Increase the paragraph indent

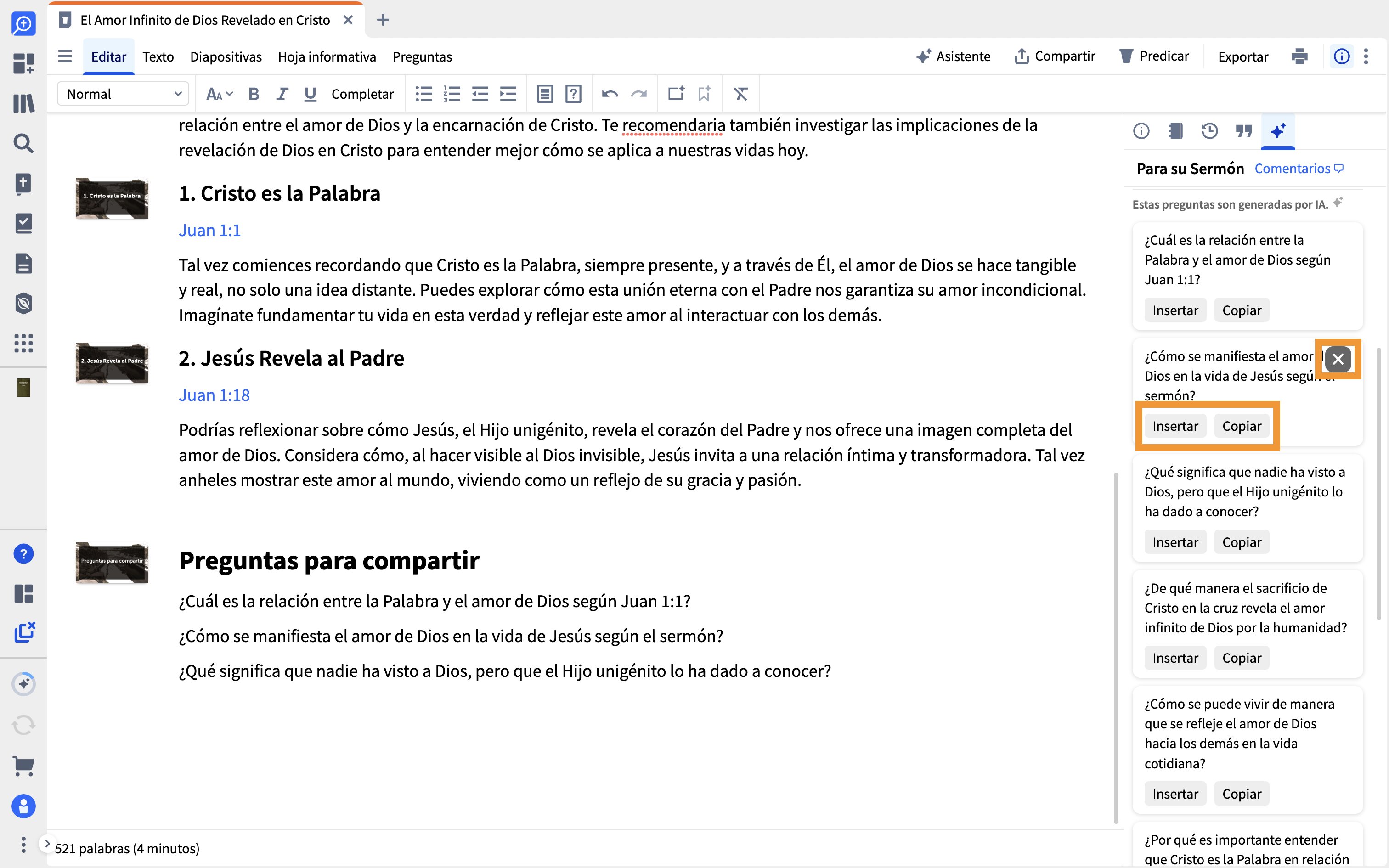(508, 94)
